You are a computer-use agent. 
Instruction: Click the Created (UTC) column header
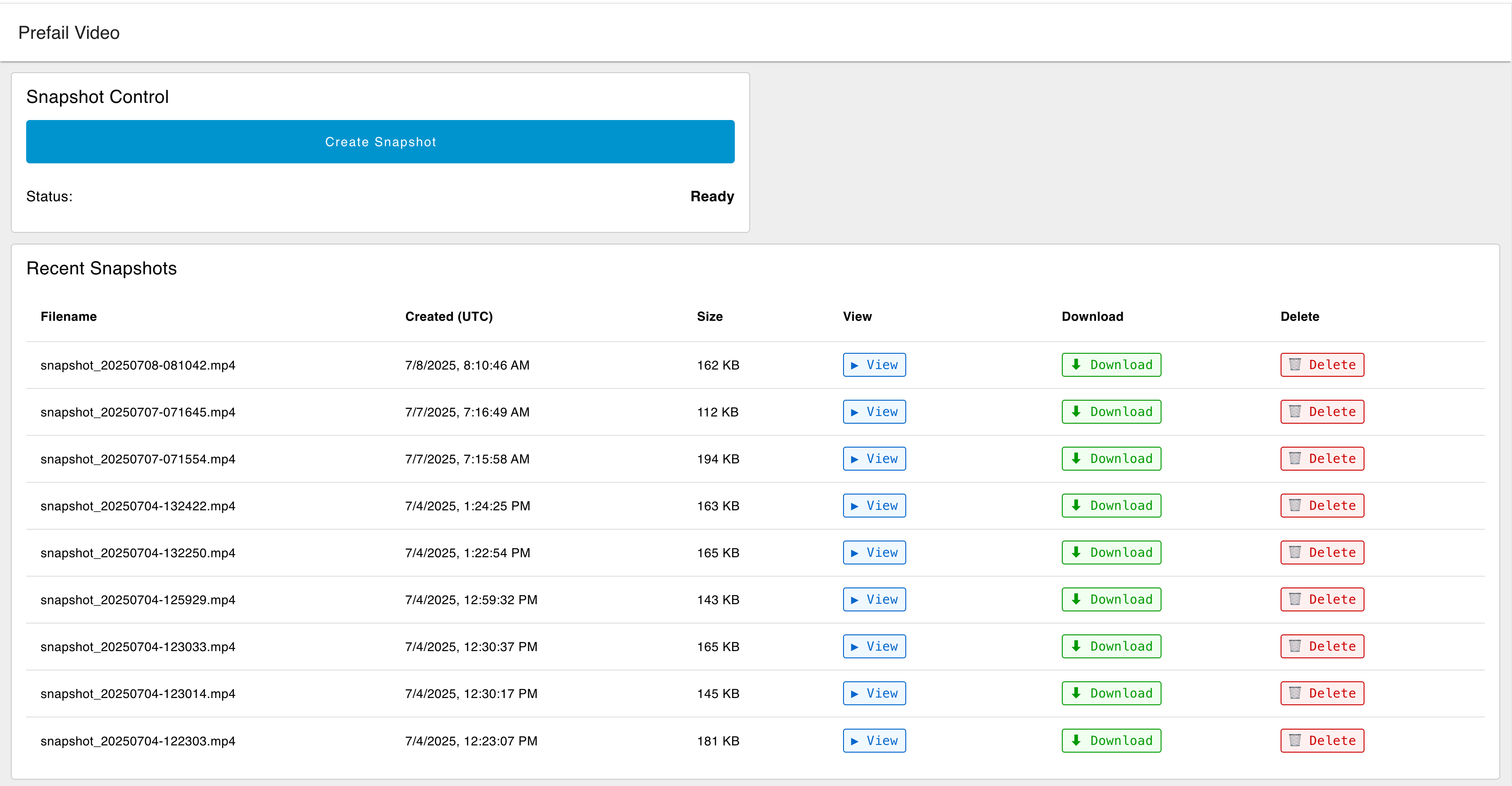tap(448, 316)
